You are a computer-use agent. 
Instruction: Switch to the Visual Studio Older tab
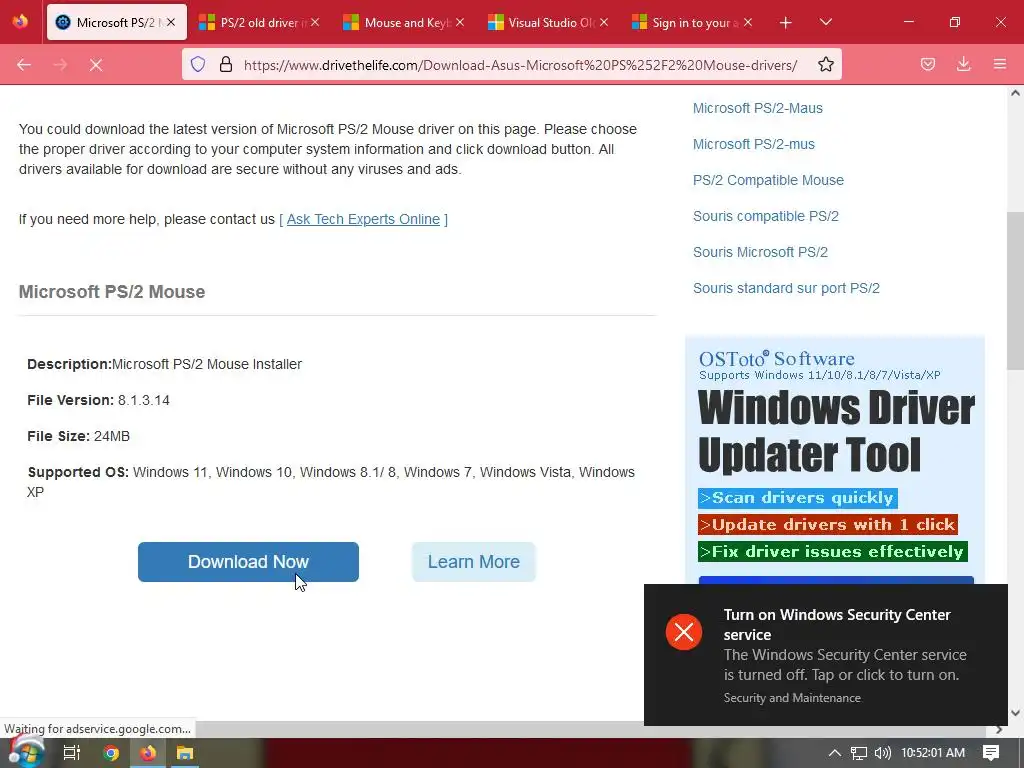point(549,23)
